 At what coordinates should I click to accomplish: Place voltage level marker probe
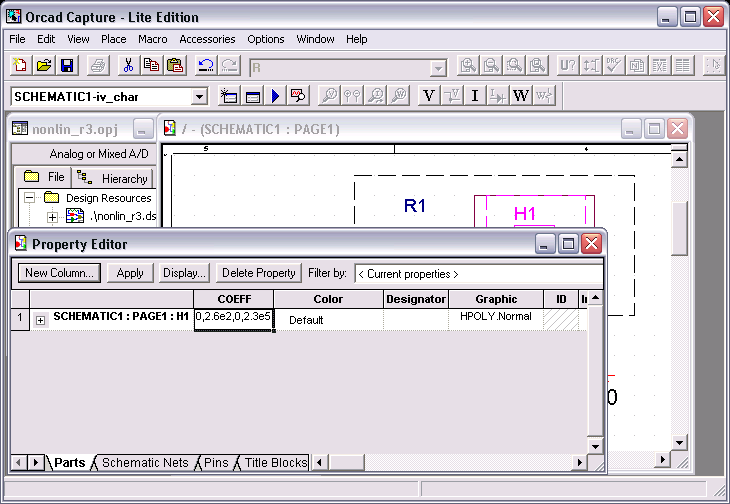329,96
